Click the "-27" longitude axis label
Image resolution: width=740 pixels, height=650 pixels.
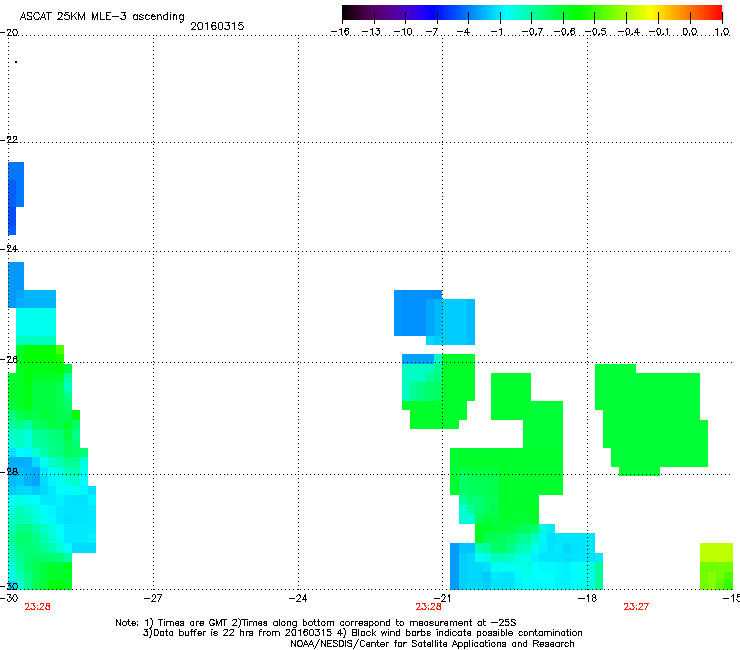[x=153, y=598]
